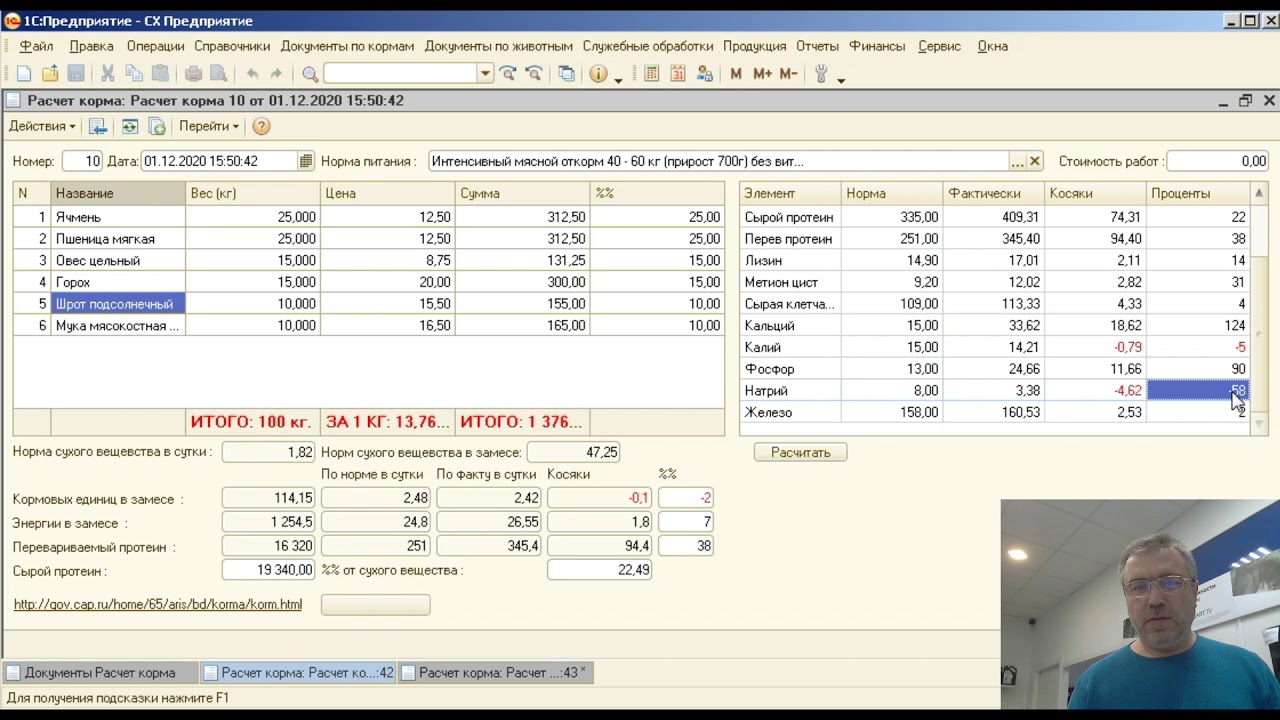Screen dimensions: 1280x720
Task: Click the Проценты column header
Action: pyautogui.click(x=1198, y=193)
